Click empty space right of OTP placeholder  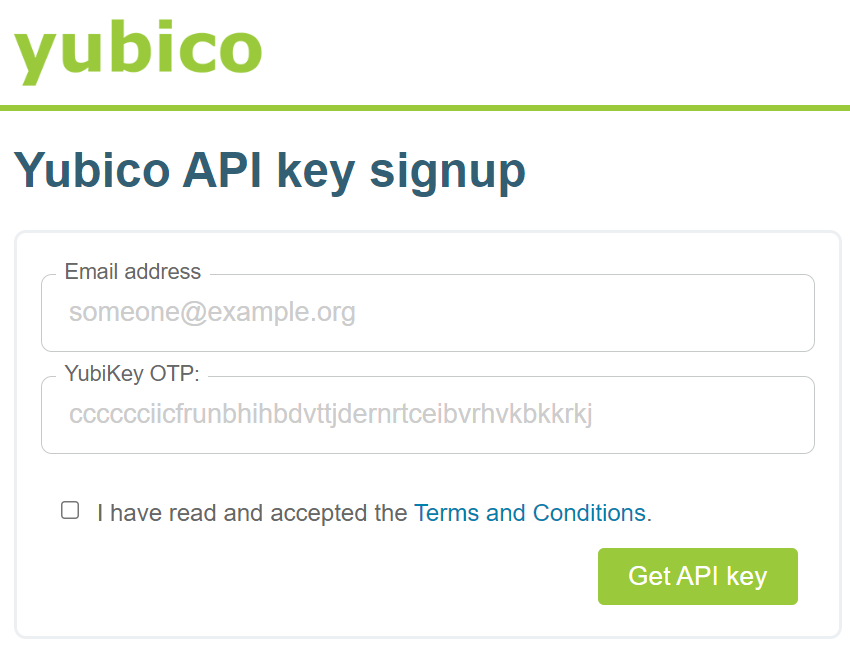[705, 414]
